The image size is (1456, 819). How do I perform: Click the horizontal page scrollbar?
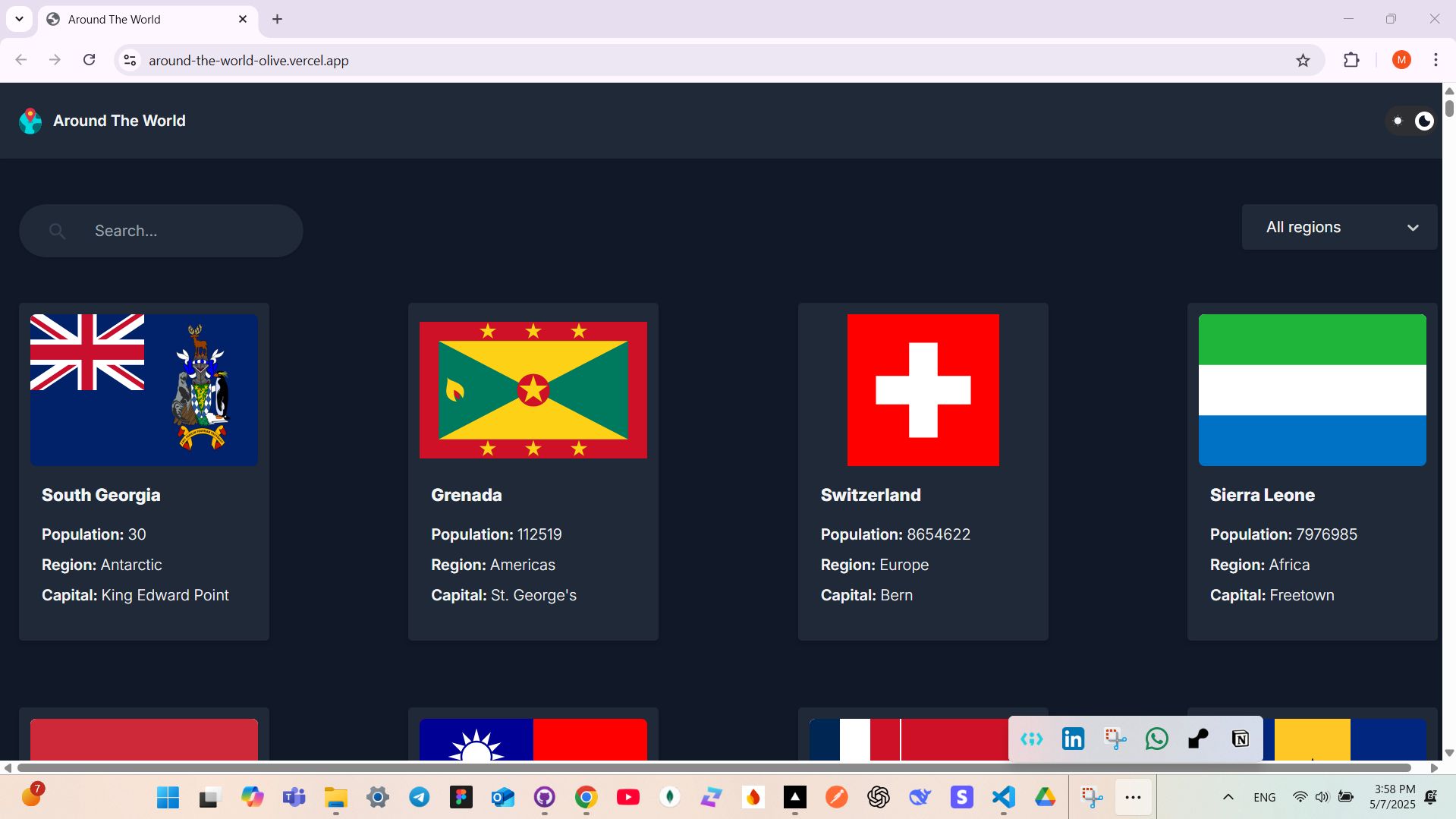[713, 767]
